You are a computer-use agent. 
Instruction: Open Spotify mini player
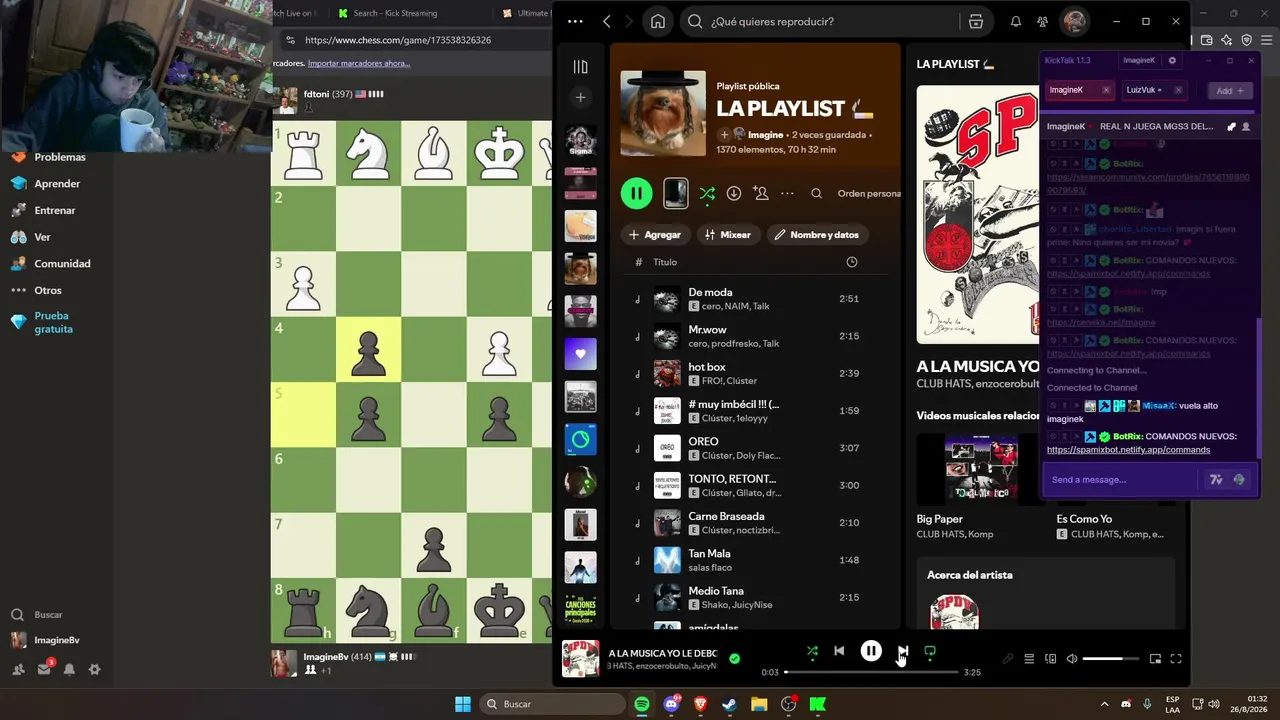pyautogui.click(x=1155, y=659)
